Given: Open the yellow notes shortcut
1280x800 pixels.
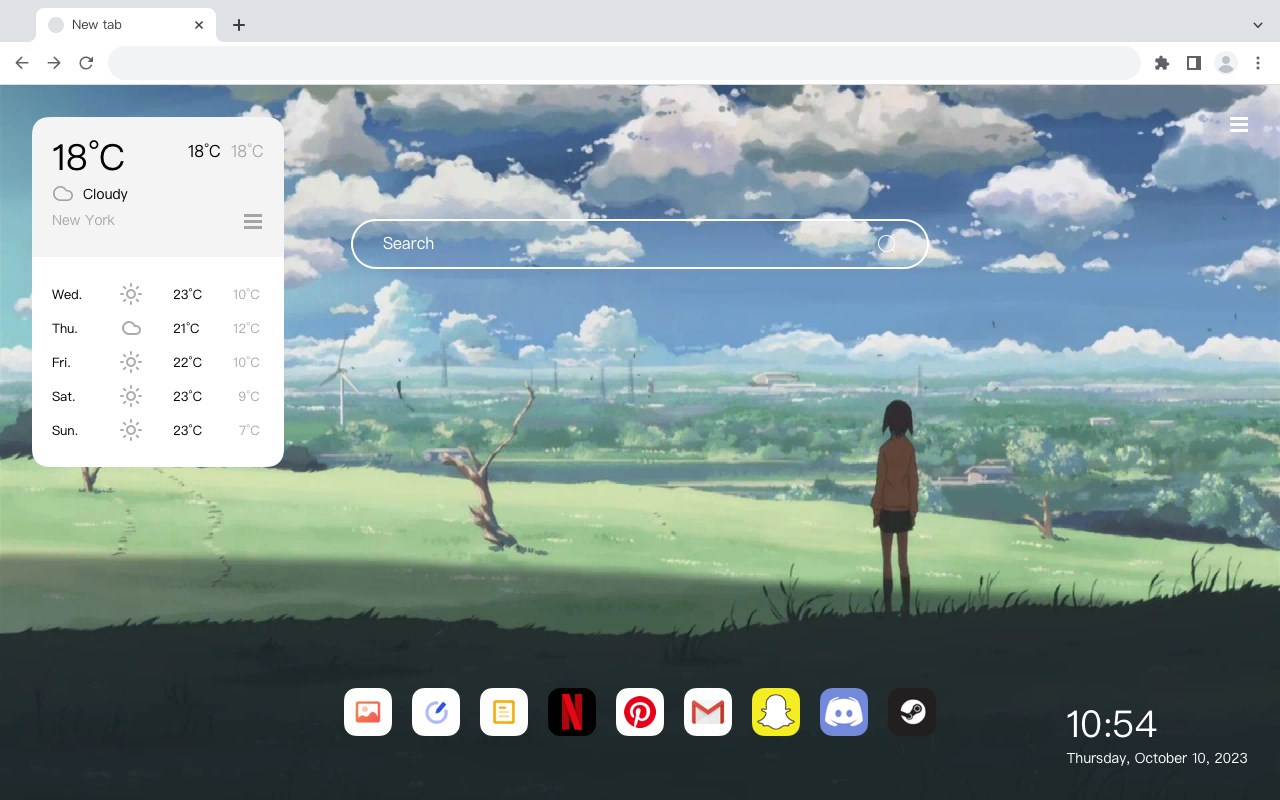Looking at the screenshot, I should (x=504, y=712).
